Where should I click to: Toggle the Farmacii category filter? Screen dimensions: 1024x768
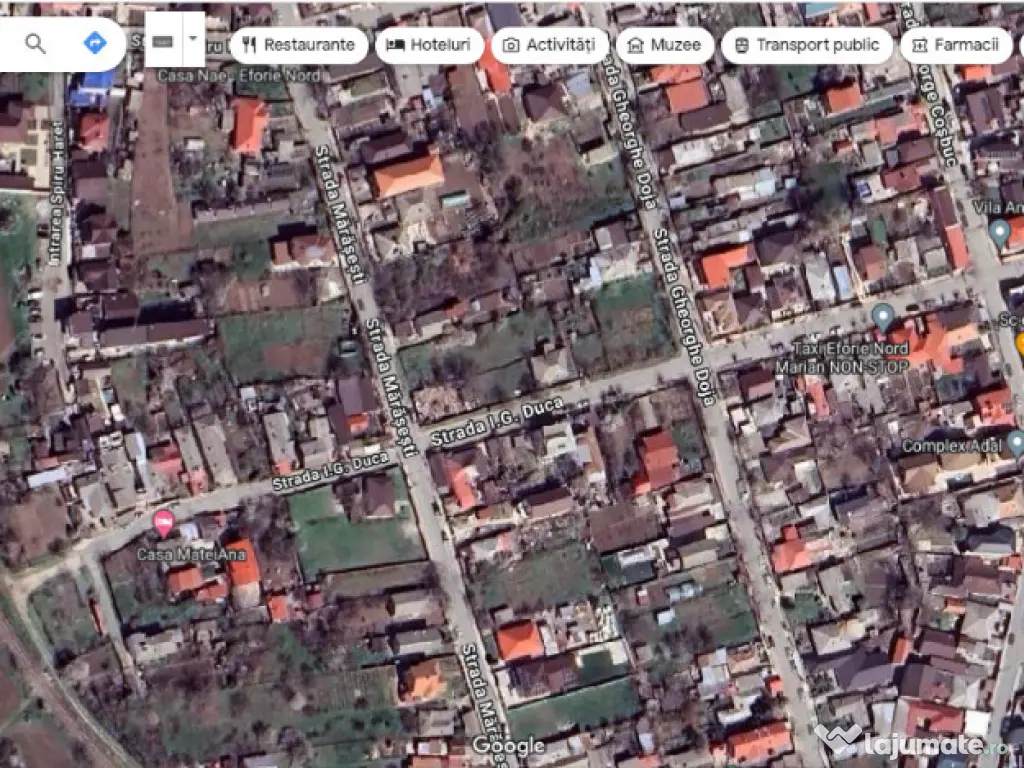[956, 45]
